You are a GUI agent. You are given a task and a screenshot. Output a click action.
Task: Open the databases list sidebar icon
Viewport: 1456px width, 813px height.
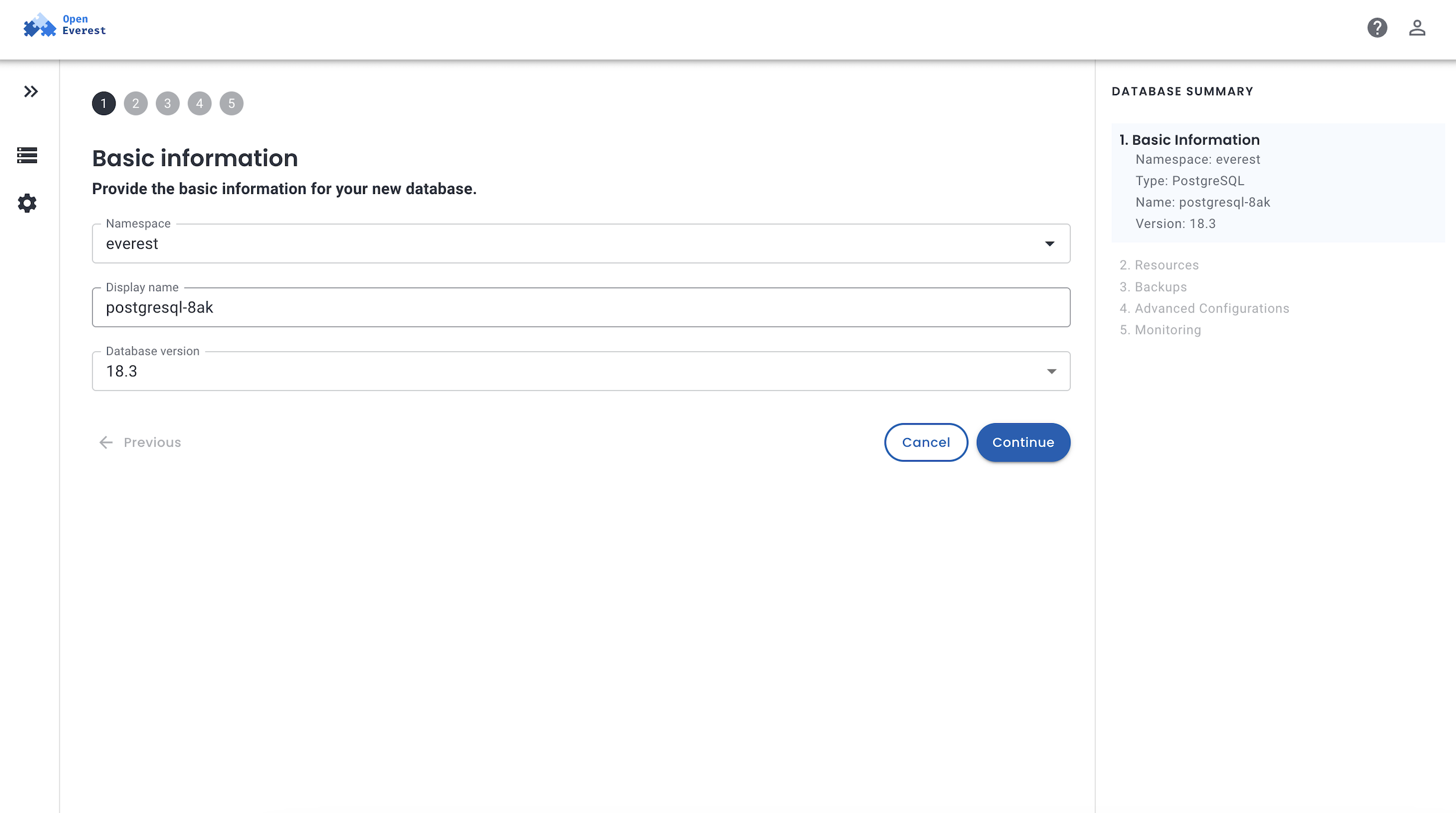pyautogui.click(x=27, y=155)
